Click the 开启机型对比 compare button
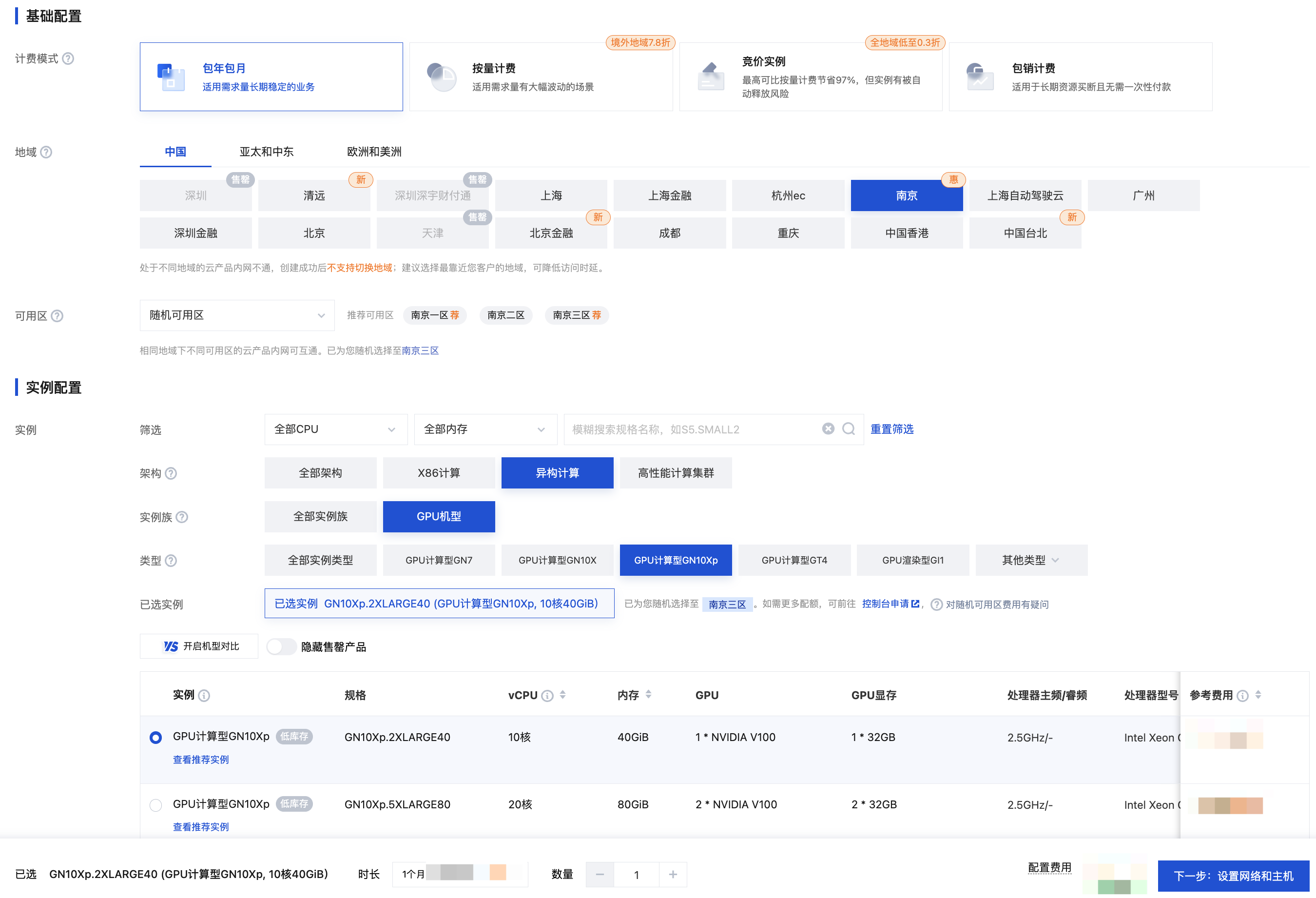1316x898 pixels. pyautogui.click(x=199, y=646)
